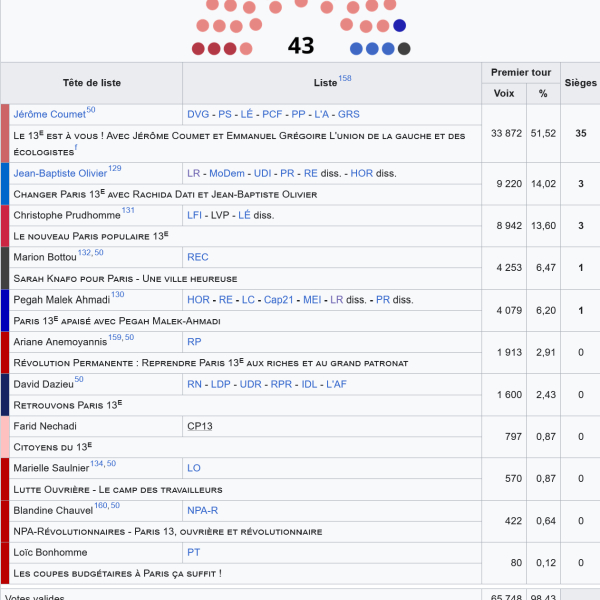Open the LFI party link
Image resolution: width=600 pixels, height=600 pixels.
click(x=196, y=215)
